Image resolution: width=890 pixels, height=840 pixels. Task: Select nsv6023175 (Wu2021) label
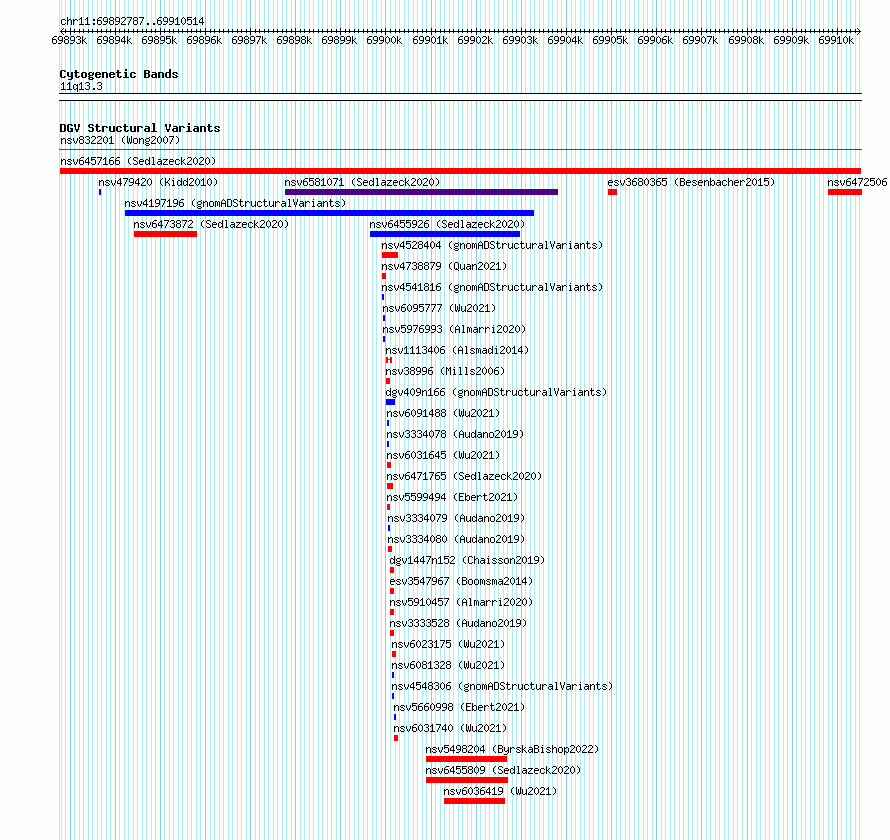448,644
